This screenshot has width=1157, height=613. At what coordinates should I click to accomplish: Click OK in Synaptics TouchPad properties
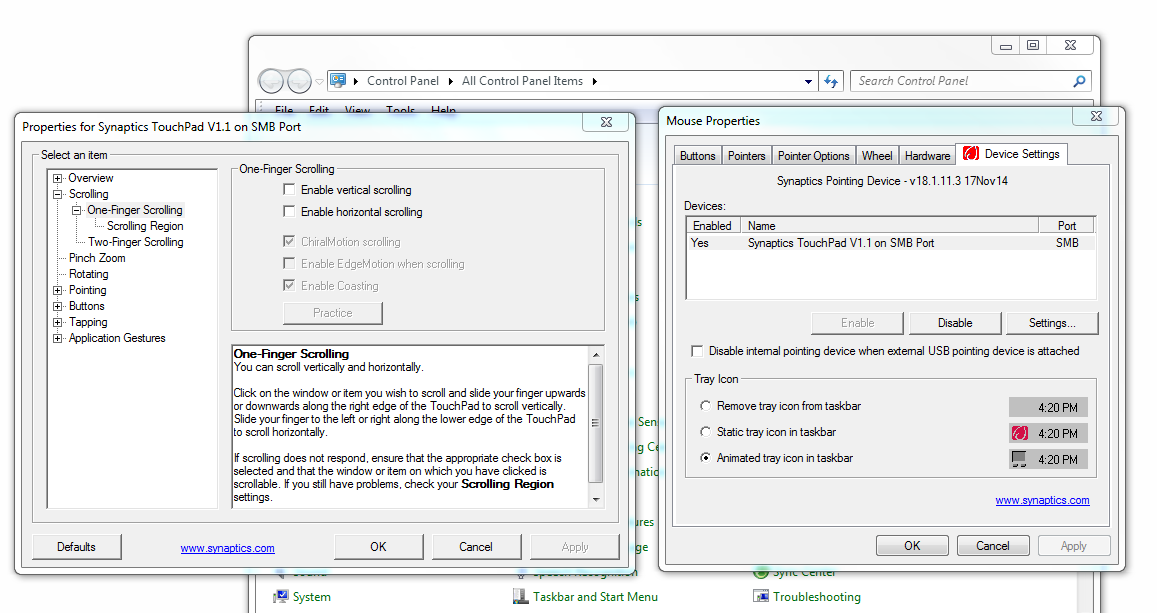click(379, 547)
